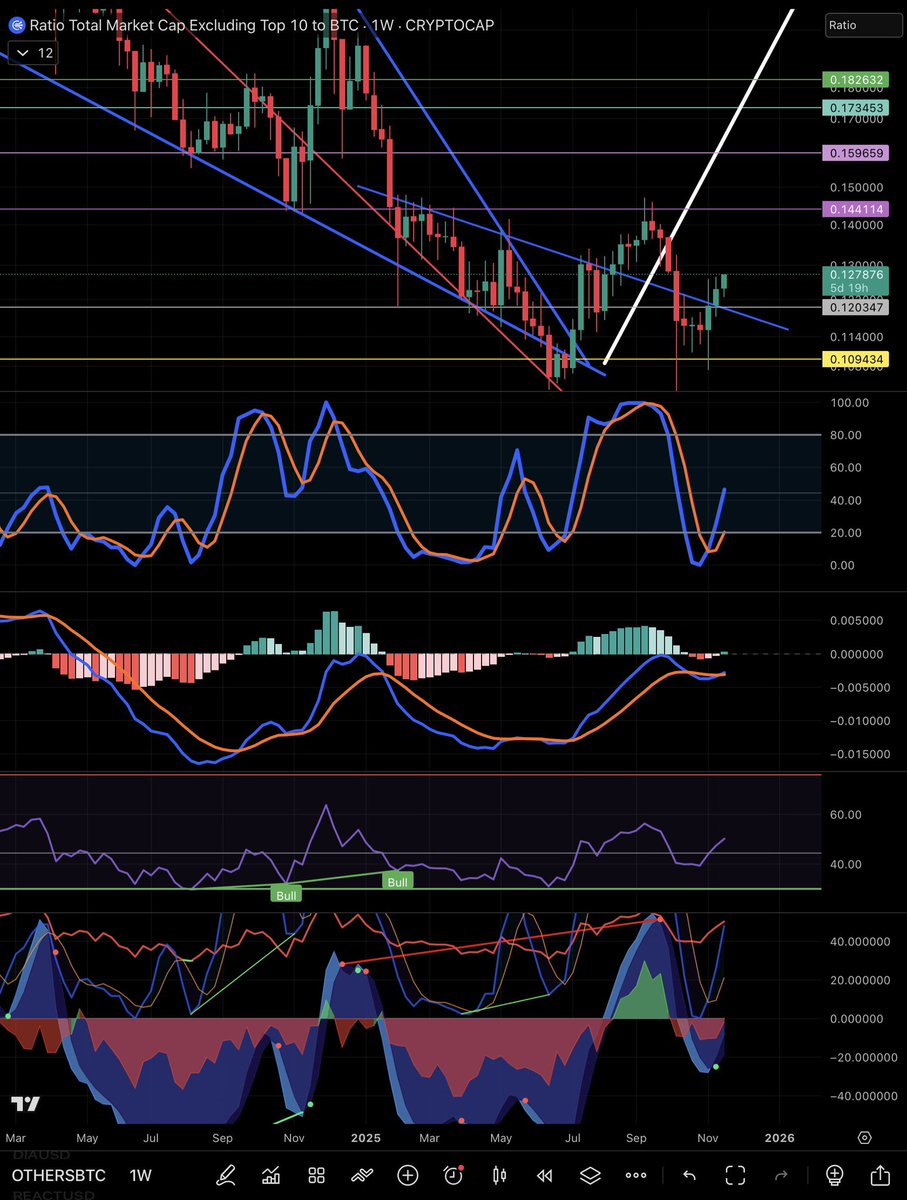Collapse the indicator legend showing 12

coord(33,54)
